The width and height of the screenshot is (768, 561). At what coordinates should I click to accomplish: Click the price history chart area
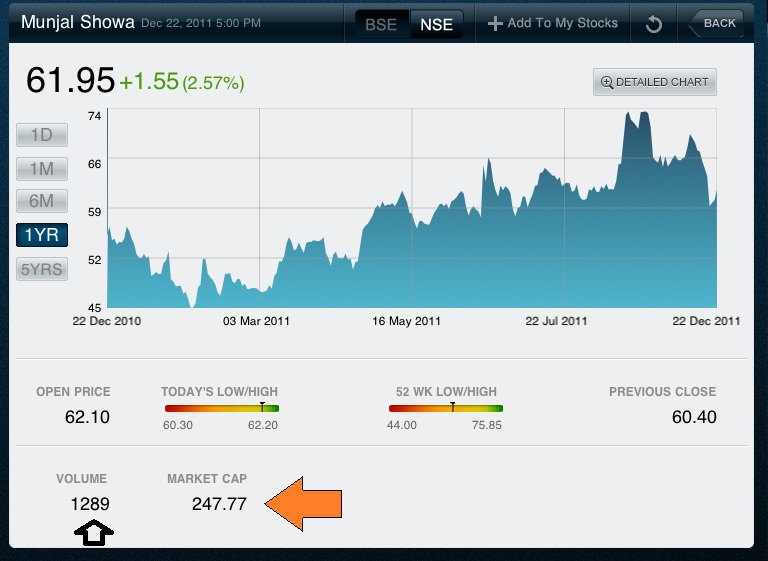412,208
